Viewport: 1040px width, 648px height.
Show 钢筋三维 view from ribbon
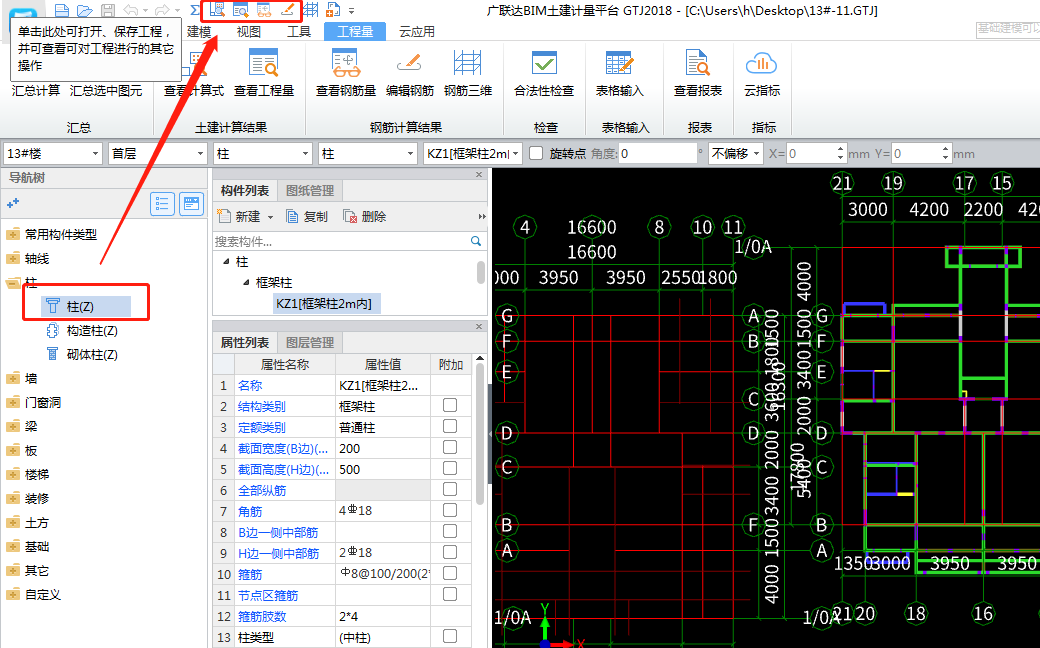pyautogui.click(x=468, y=73)
